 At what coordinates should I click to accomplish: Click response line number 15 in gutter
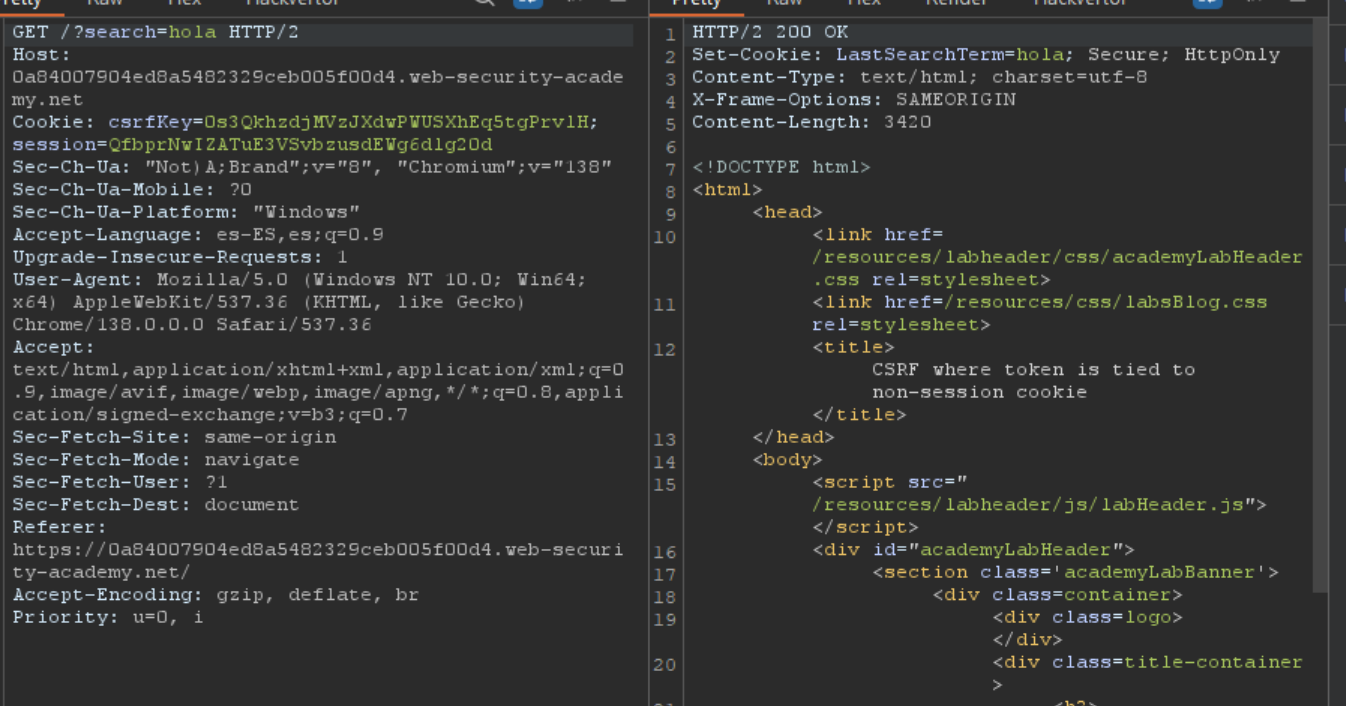pos(665,485)
